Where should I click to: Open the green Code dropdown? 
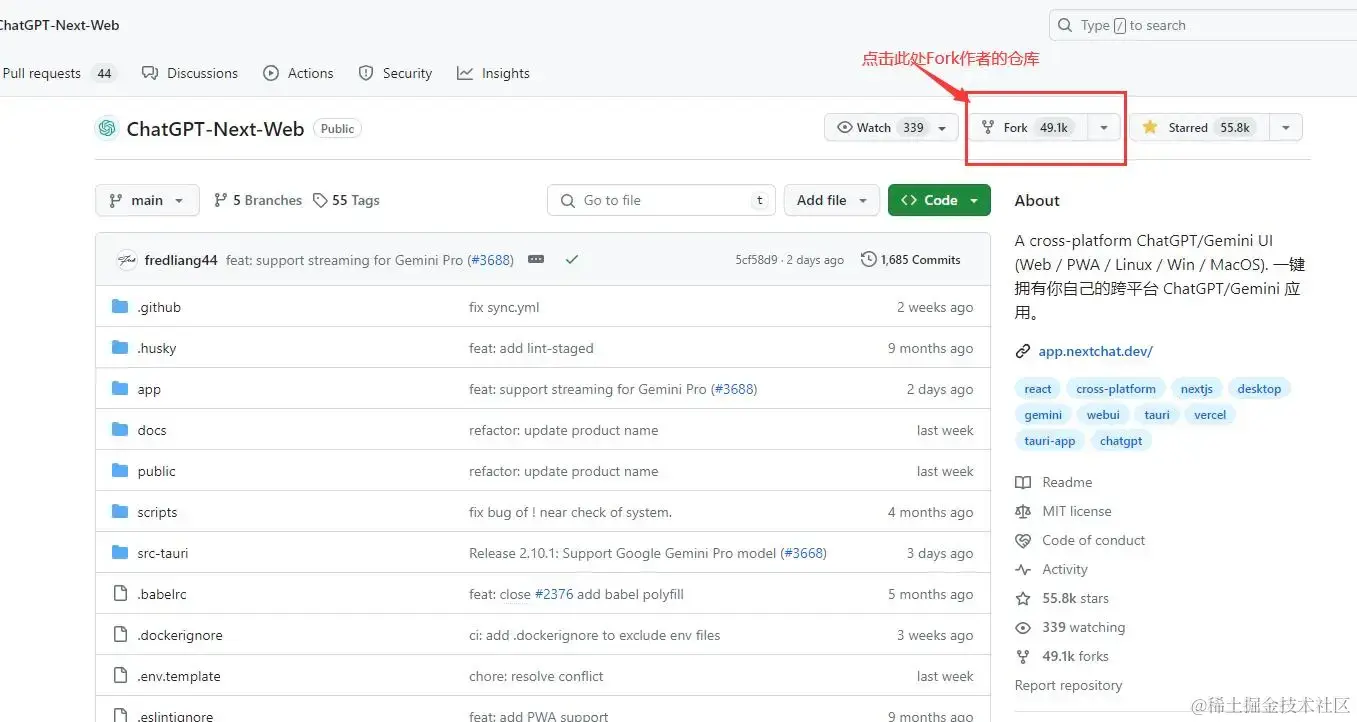(939, 200)
